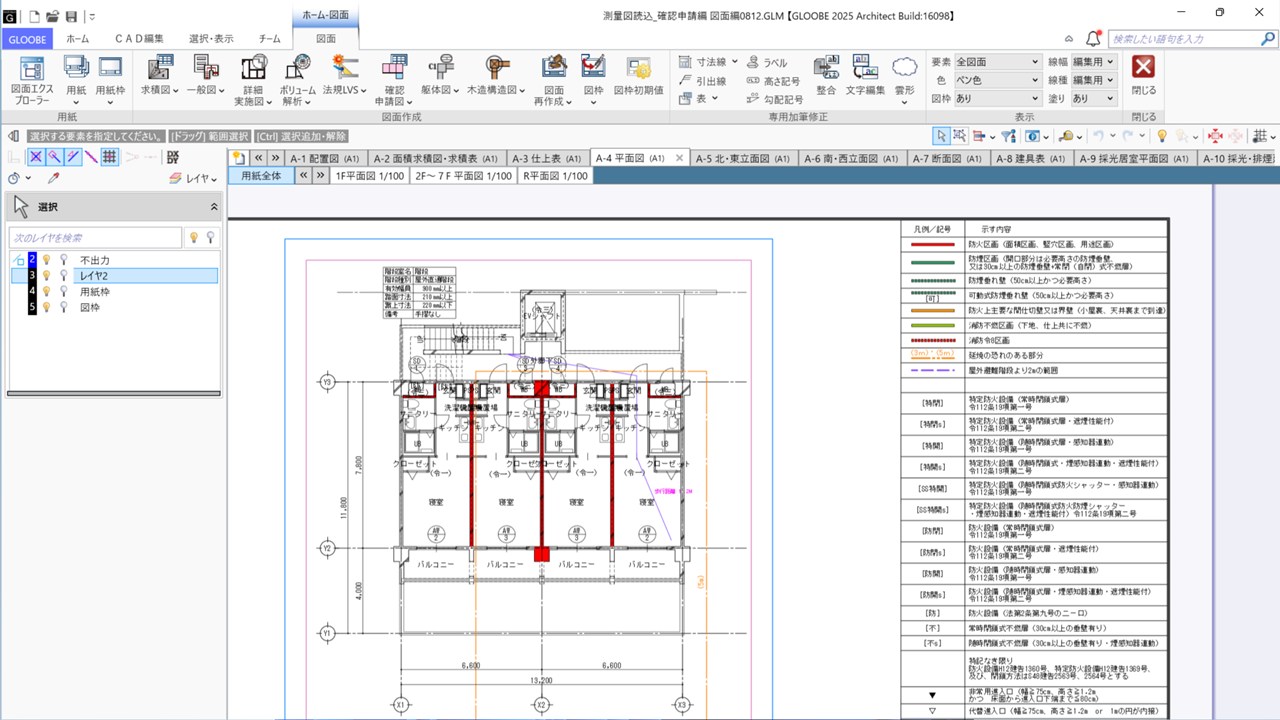Collapse the 選択 panel with chevron
The image size is (1280, 720).
tap(213, 207)
